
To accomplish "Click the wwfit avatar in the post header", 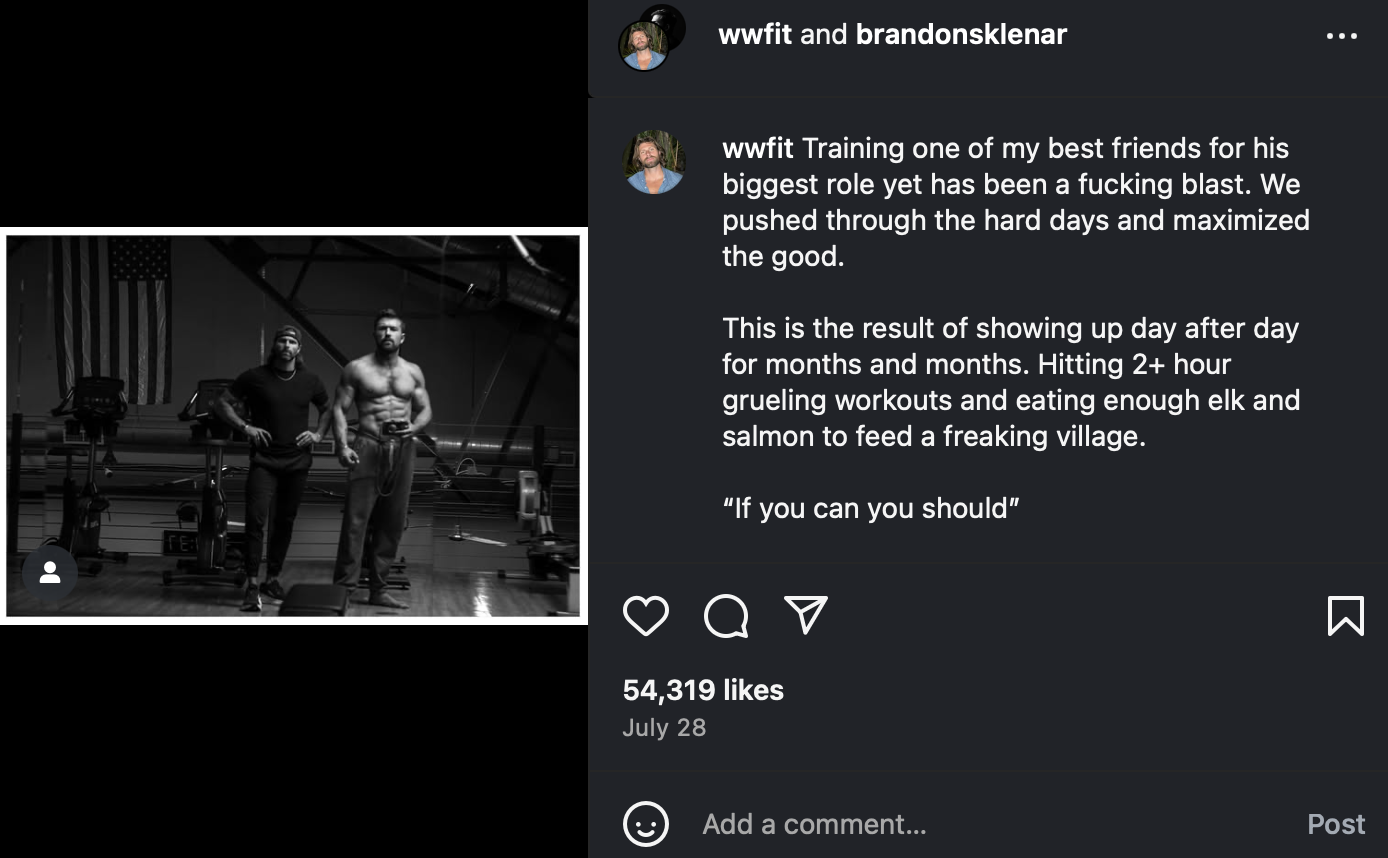I will tap(642, 47).
